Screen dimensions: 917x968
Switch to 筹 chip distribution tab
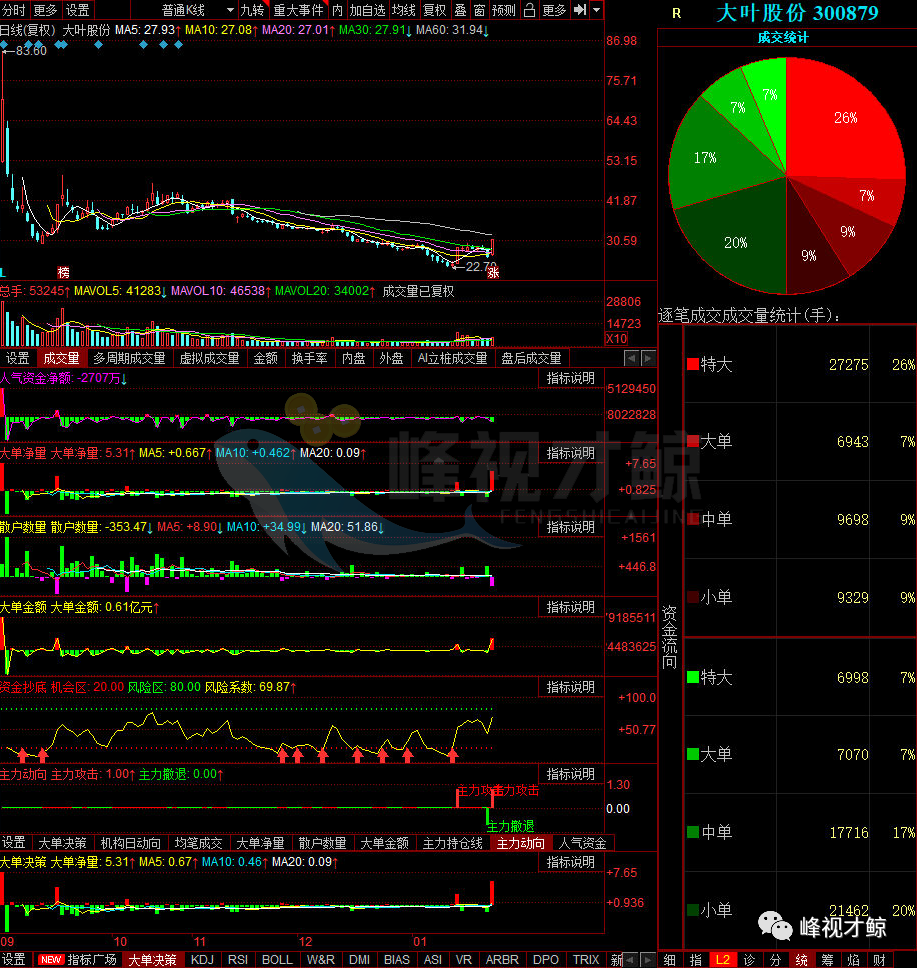pyautogui.click(x=827, y=959)
